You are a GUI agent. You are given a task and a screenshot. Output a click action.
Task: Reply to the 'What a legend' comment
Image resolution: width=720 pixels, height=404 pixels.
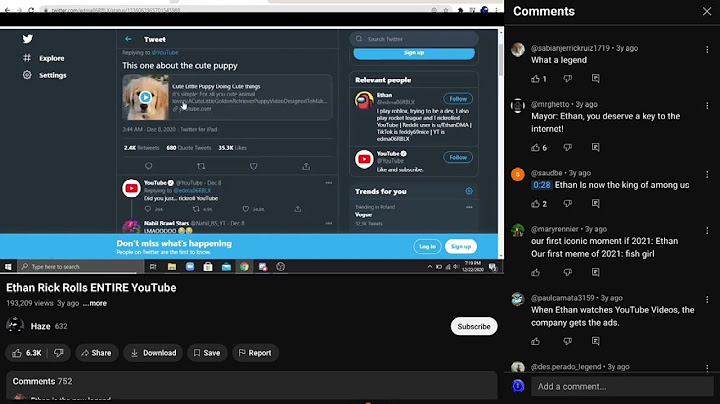click(596, 79)
